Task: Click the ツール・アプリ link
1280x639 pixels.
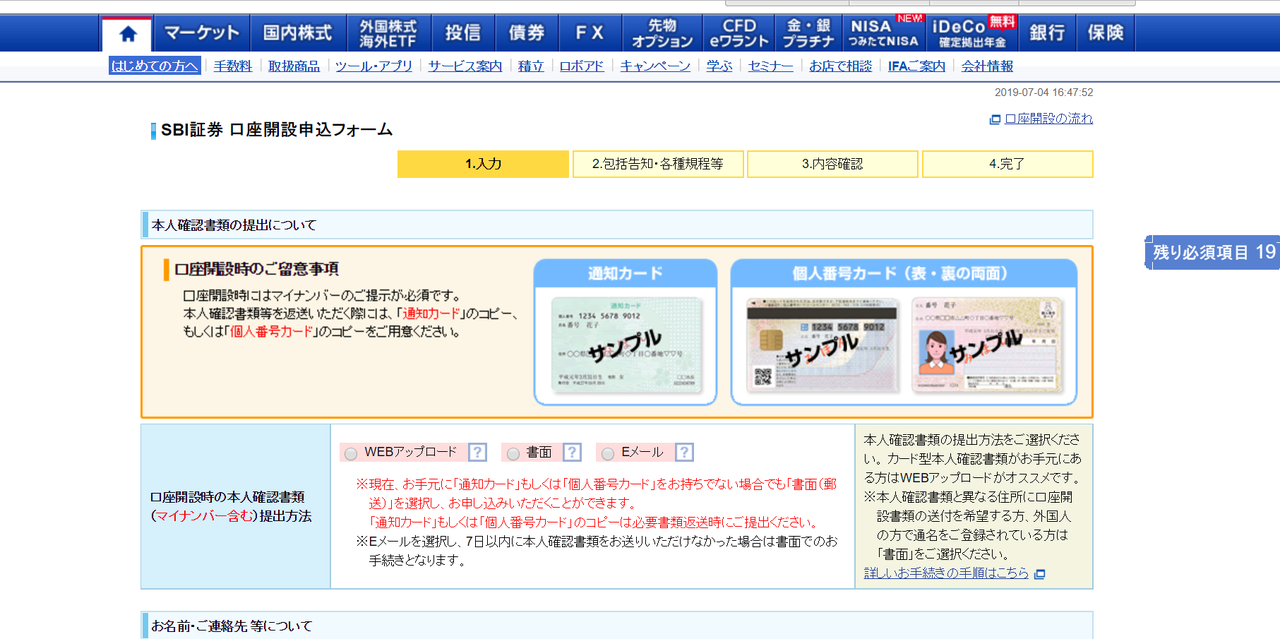Action: [x=374, y=66]
